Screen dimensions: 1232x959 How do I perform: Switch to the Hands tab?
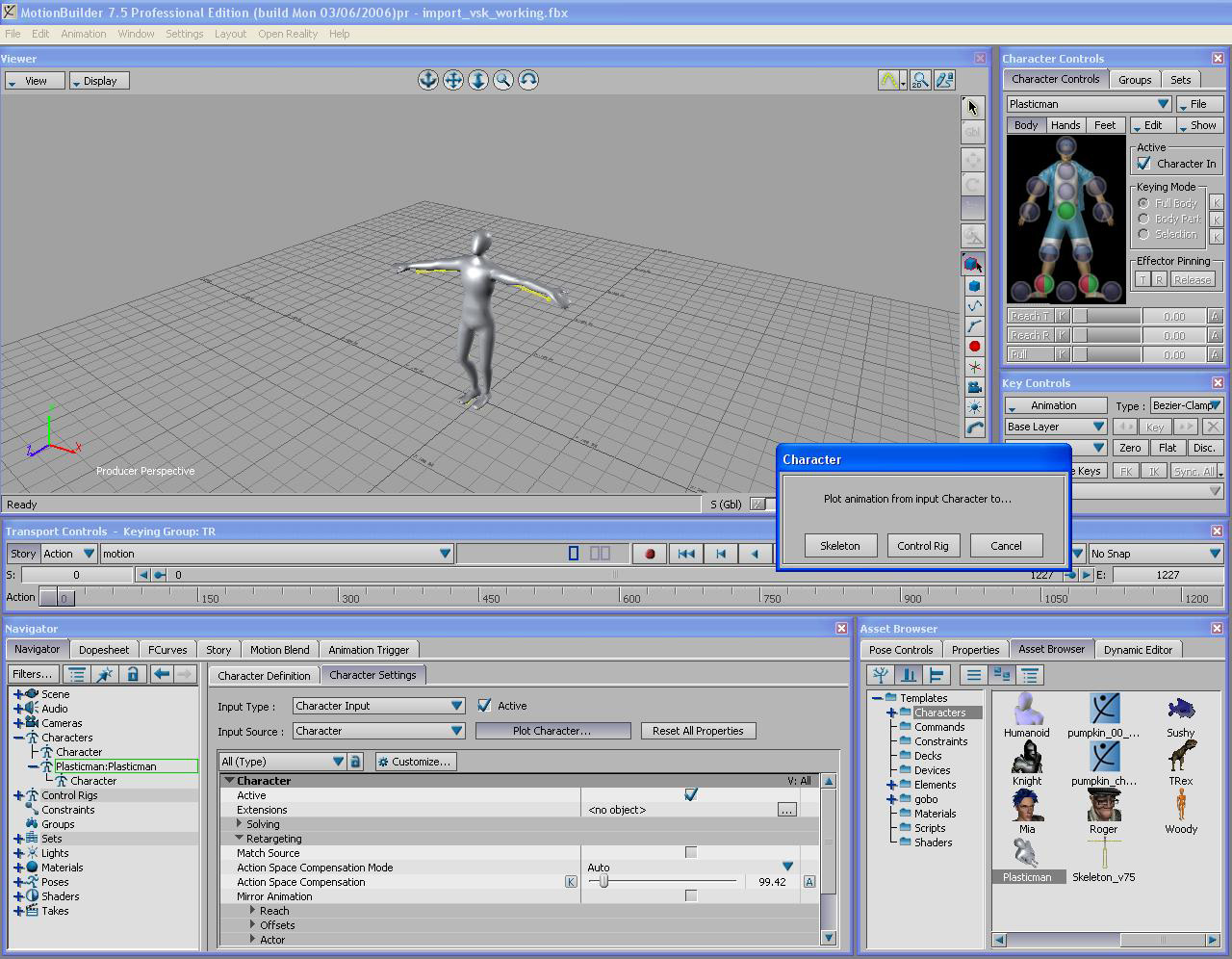pyautogui.click(x=1065, y=125)
